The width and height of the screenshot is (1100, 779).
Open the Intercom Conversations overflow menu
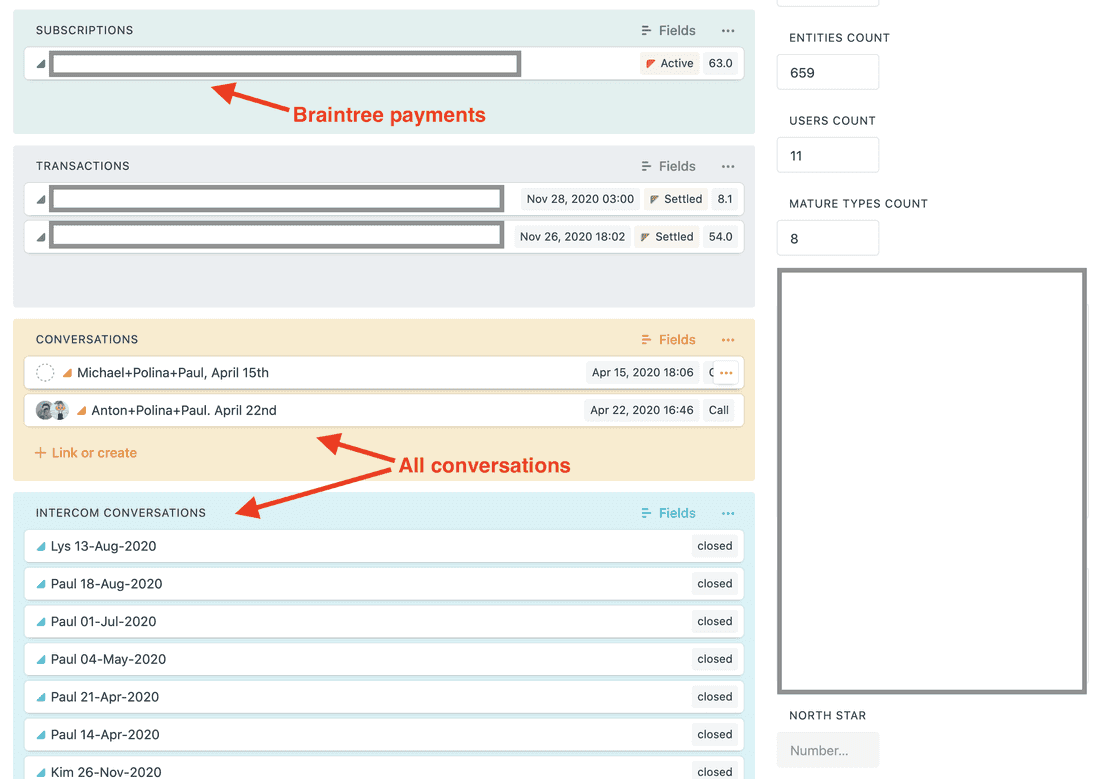point(728,513)
